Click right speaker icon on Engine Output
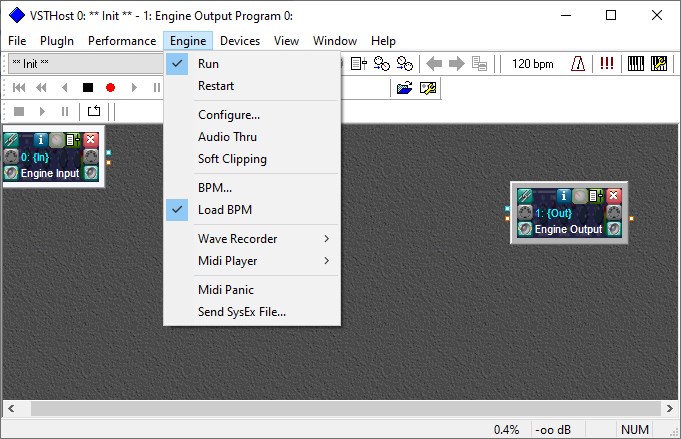The image size is (681, 439). 613,228
